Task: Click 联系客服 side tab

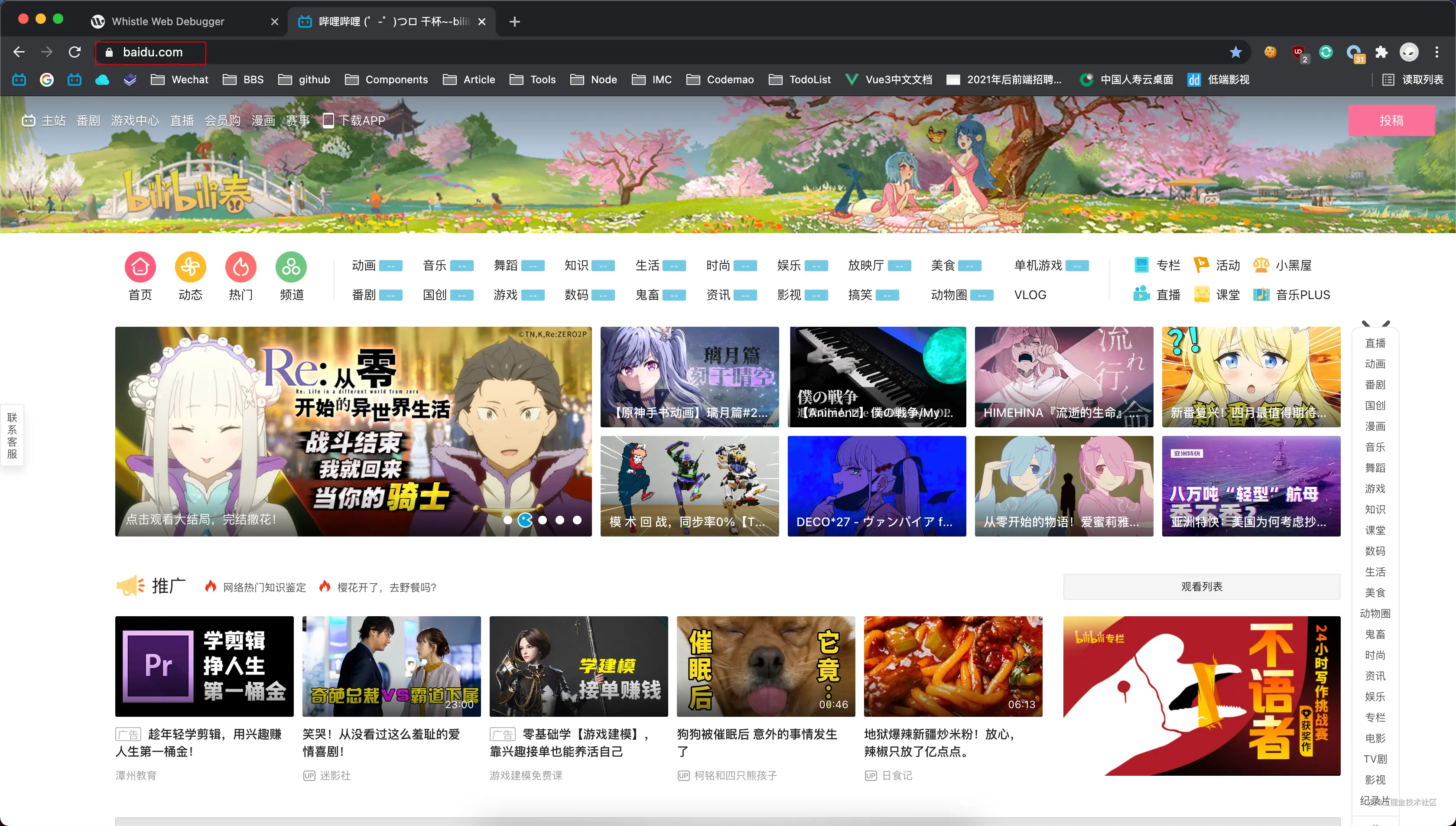Action: tap(12, 435)
